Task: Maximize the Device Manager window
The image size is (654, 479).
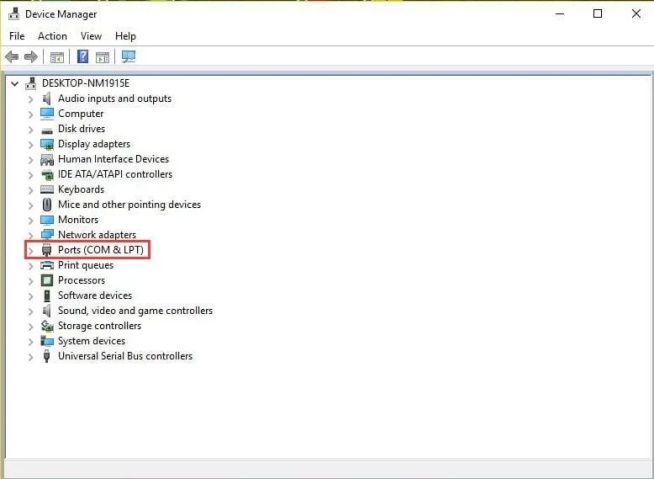Action: click(x=597, y=14)
